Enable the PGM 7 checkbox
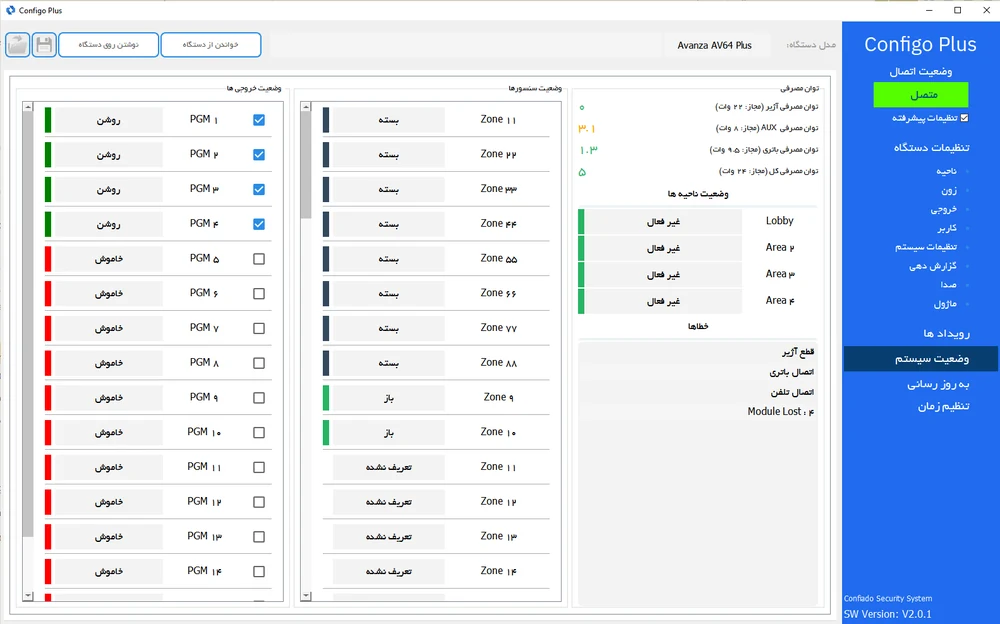This screenshot has width=1000, height=624. 259,329
